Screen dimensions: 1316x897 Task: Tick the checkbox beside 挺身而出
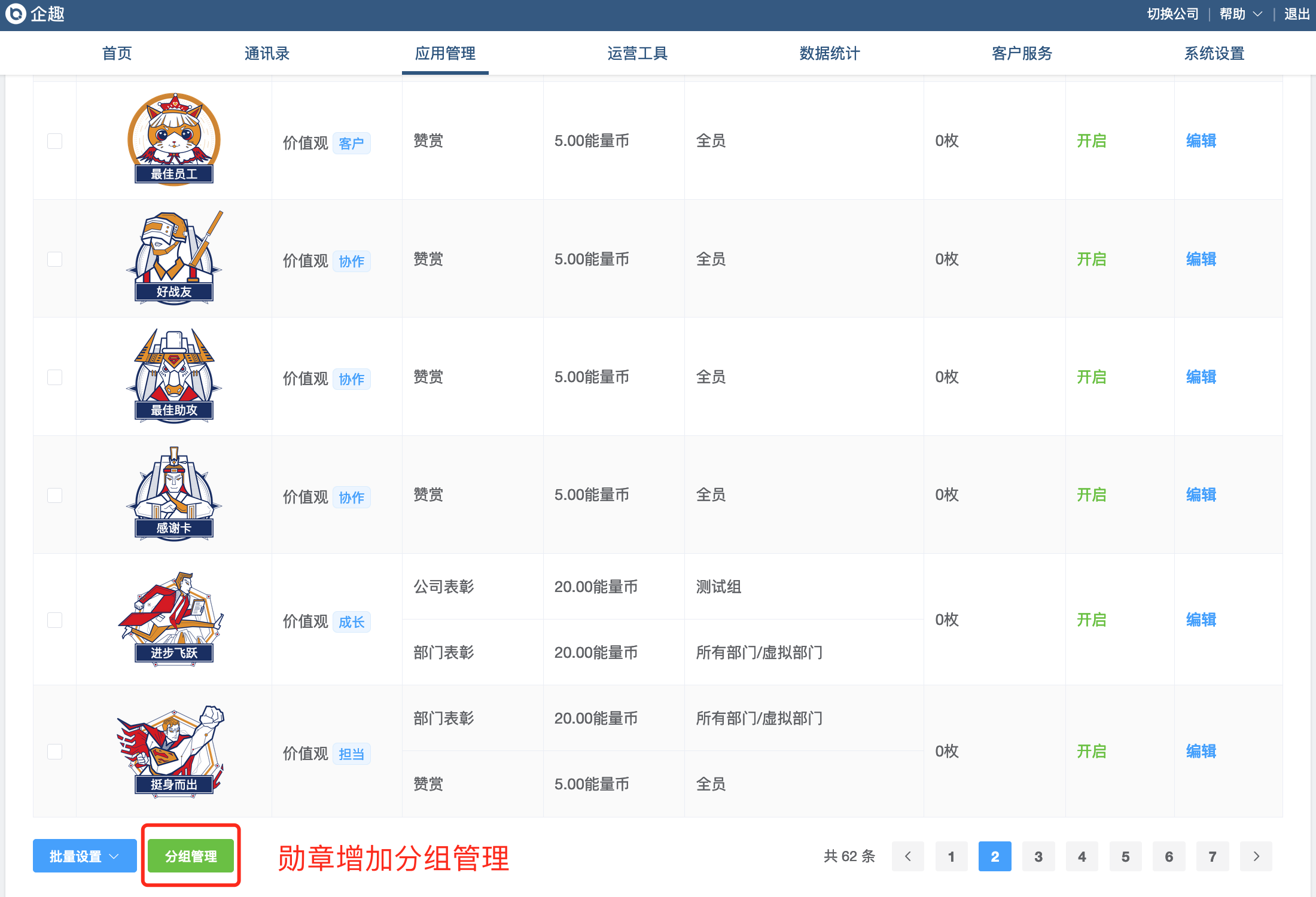pos(54,752)
